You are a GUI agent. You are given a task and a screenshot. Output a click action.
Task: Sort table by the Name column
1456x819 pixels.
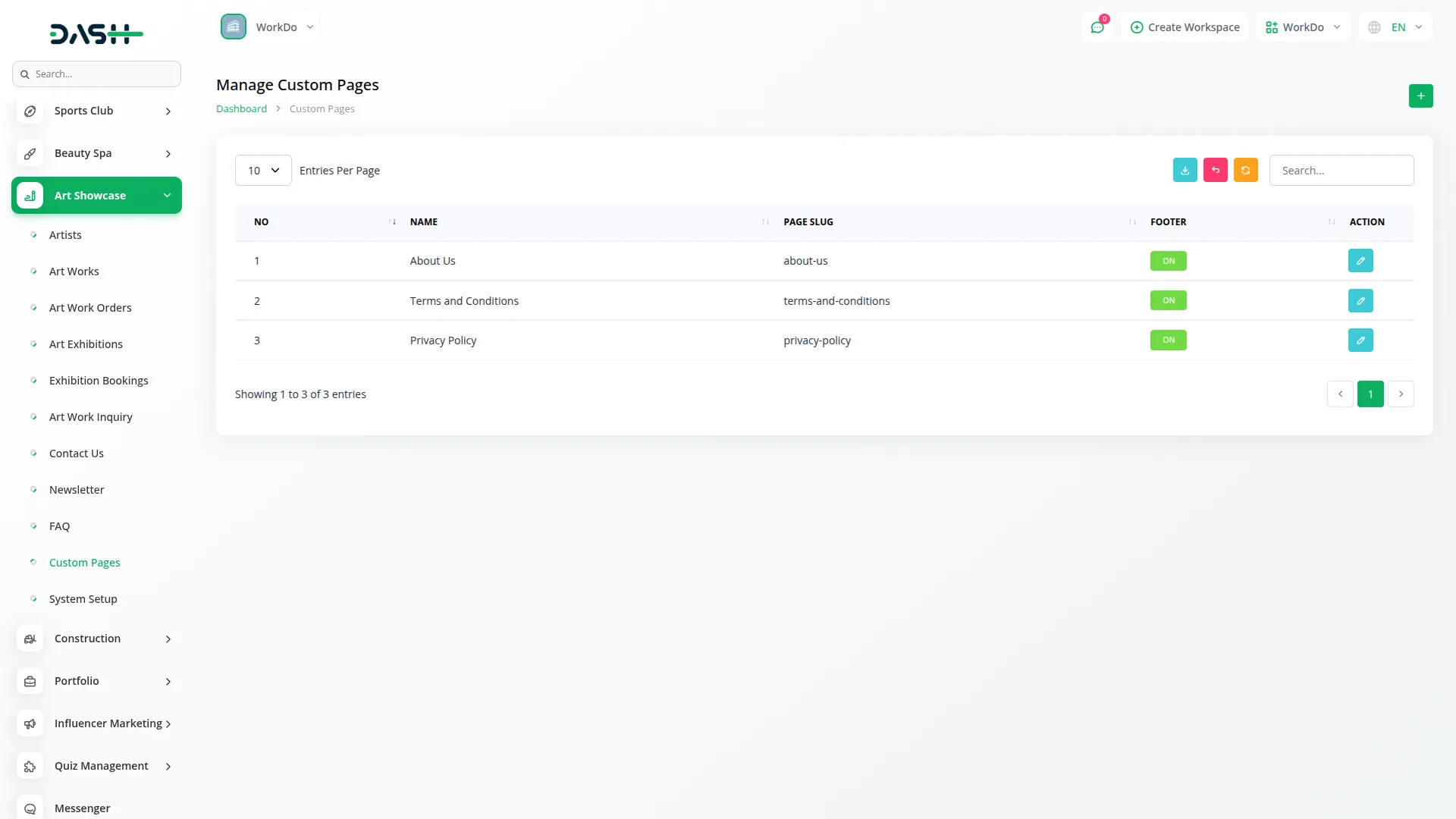pos(423,222)
